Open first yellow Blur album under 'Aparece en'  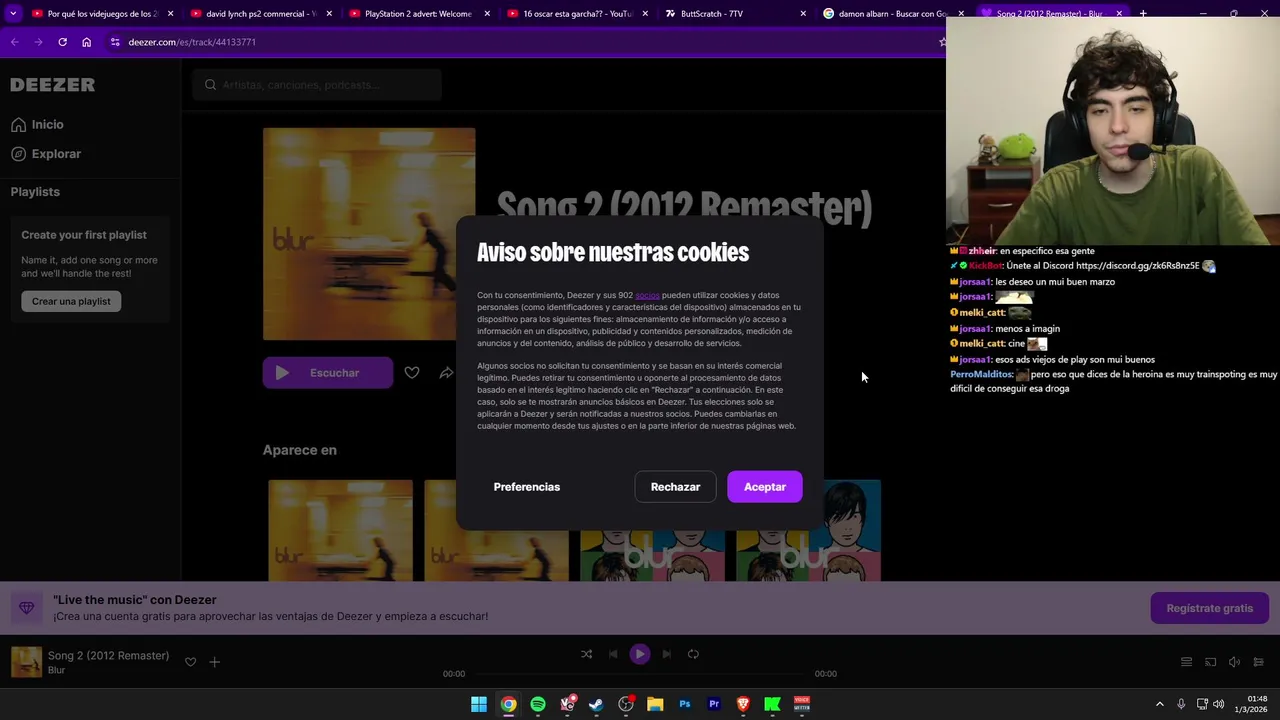340,530
